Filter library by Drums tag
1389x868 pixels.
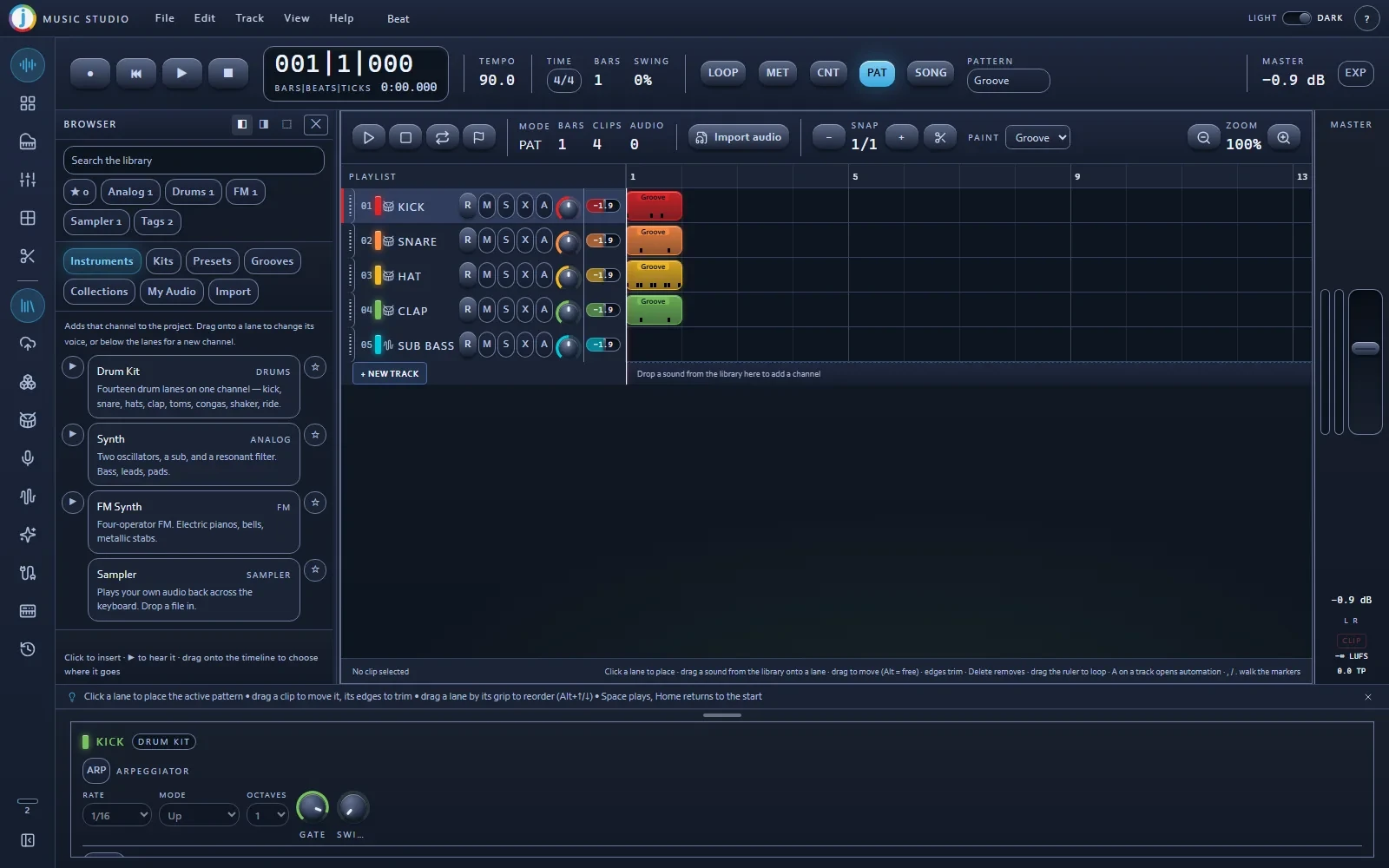tap(193, 192)
